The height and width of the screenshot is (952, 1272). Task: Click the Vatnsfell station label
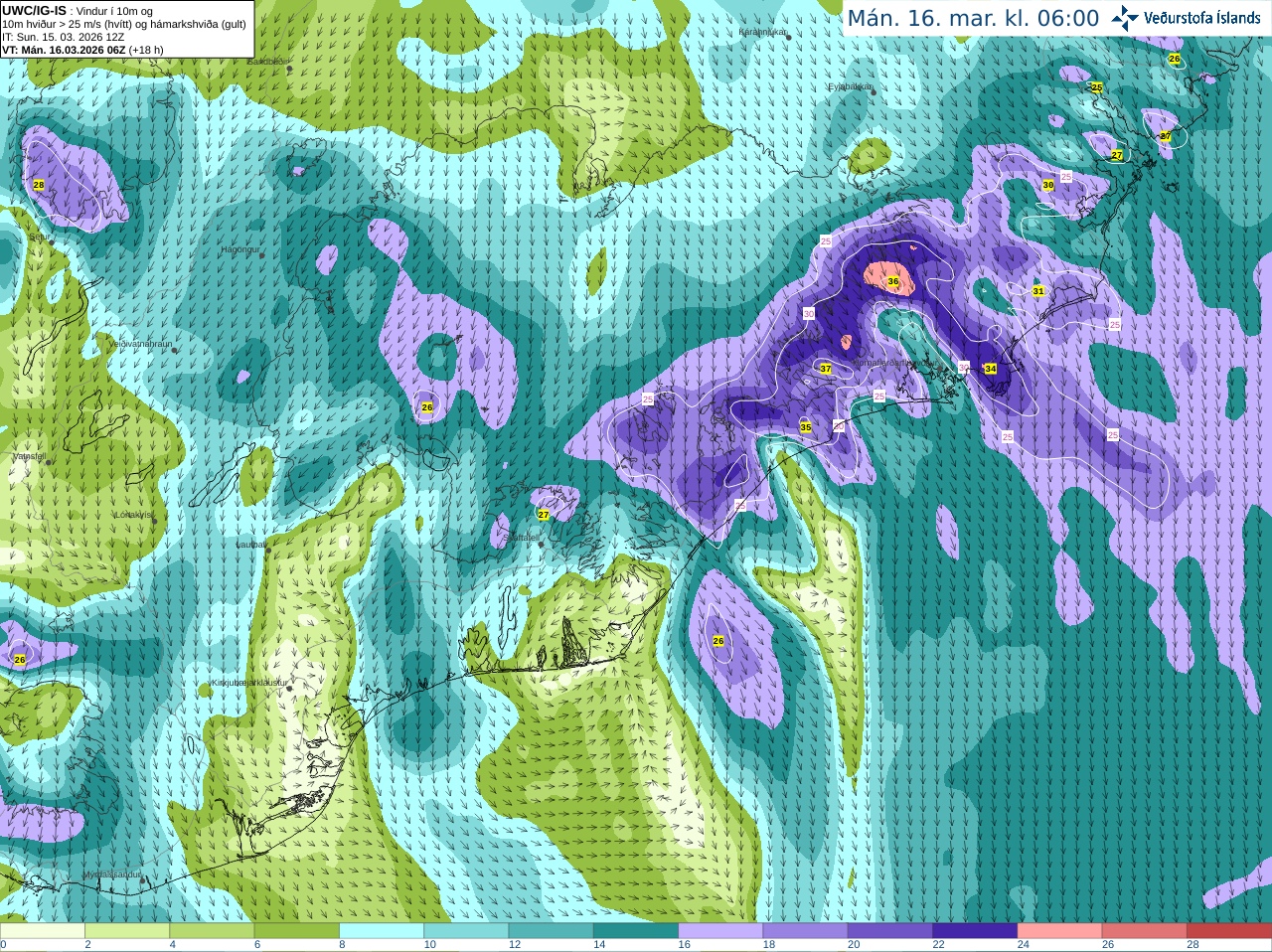(29, 455)
